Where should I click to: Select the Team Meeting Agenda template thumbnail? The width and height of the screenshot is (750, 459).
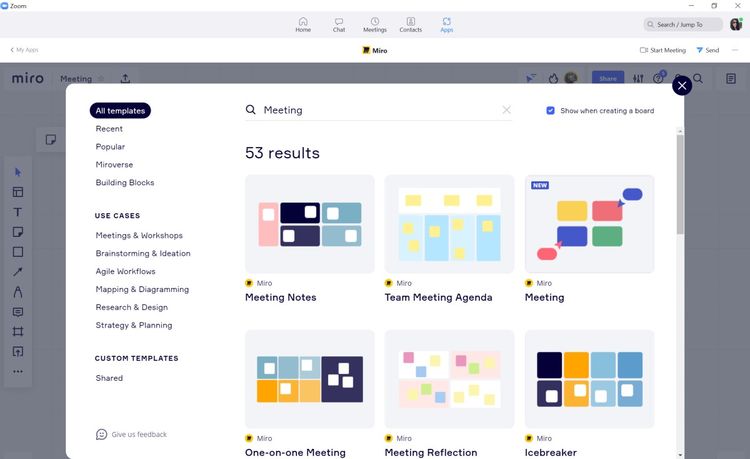click(449, 224)
